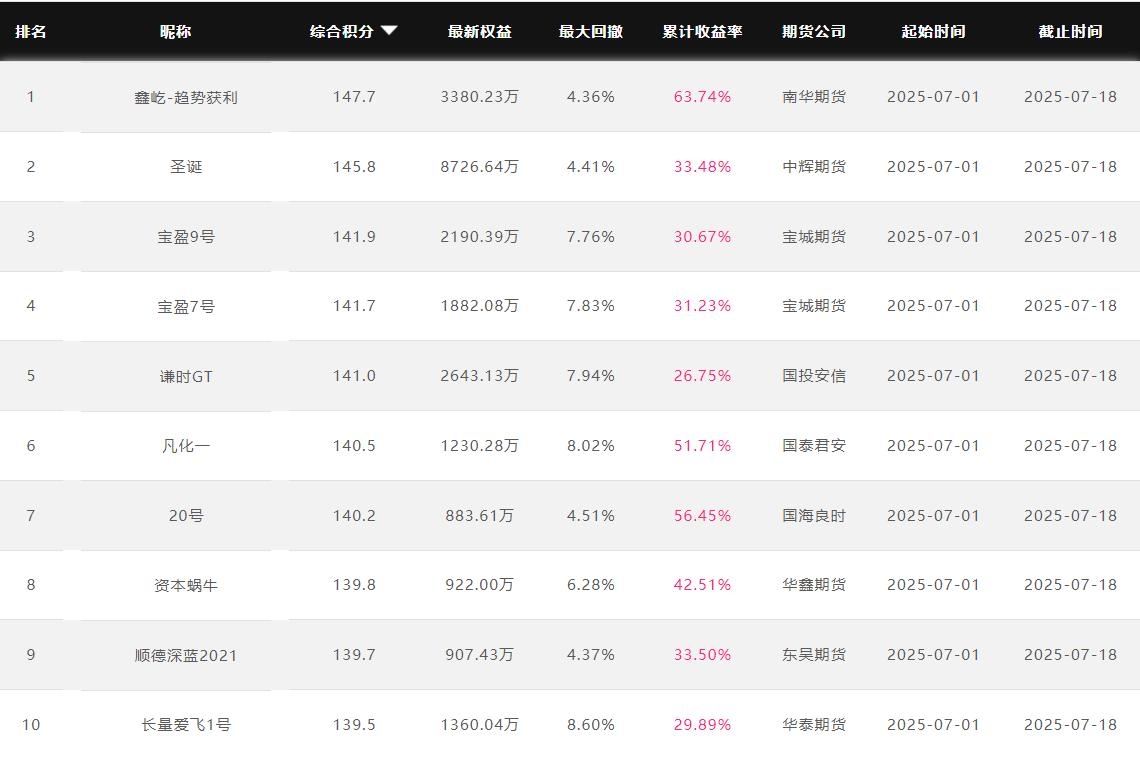Select the 33.50% cumulative return value
The width and height of the screenshot is (1140, 759).
pyautogui.click(x=702, y=654)
